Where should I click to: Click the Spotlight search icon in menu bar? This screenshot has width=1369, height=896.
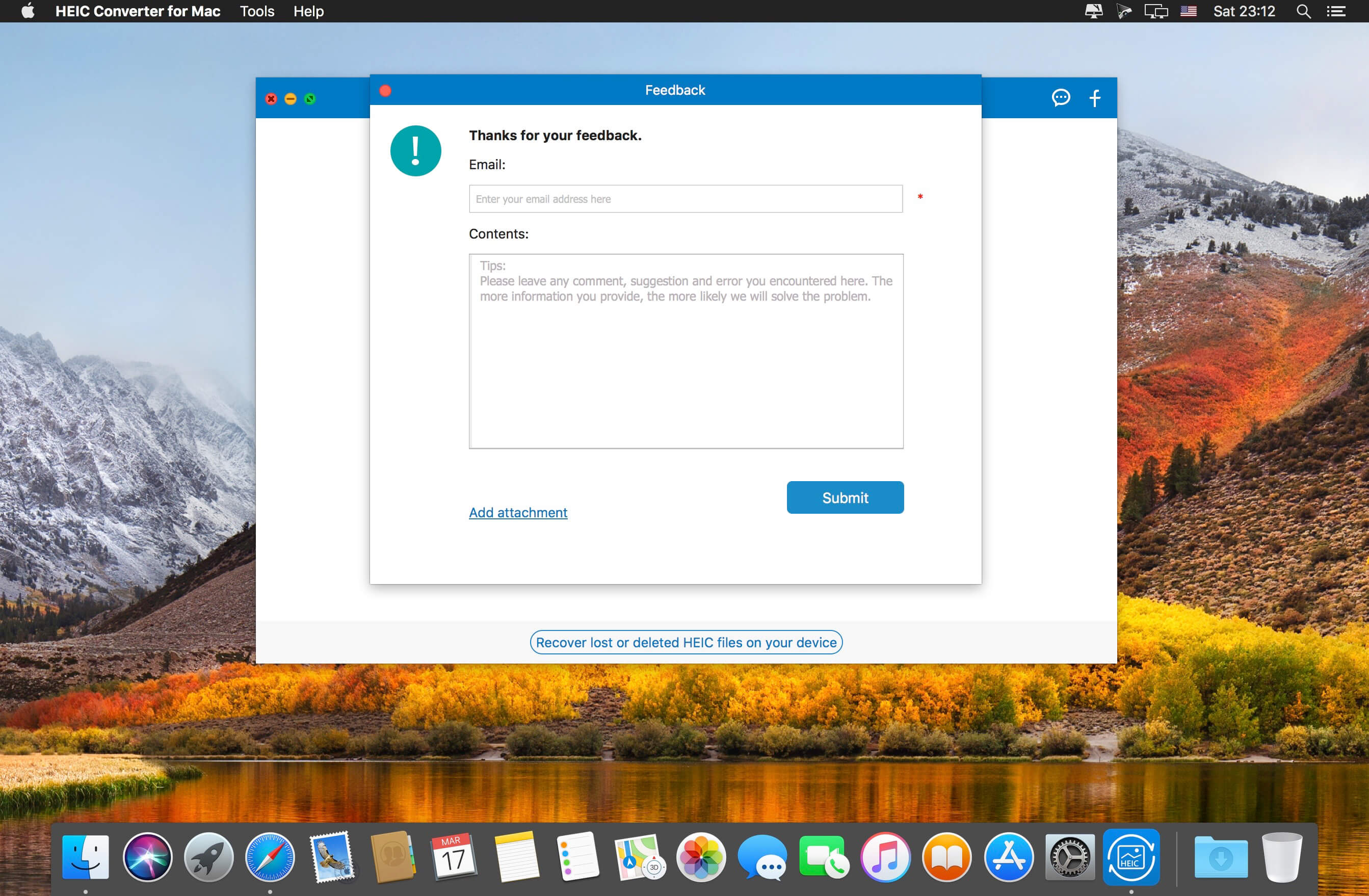coord(1303,11)
